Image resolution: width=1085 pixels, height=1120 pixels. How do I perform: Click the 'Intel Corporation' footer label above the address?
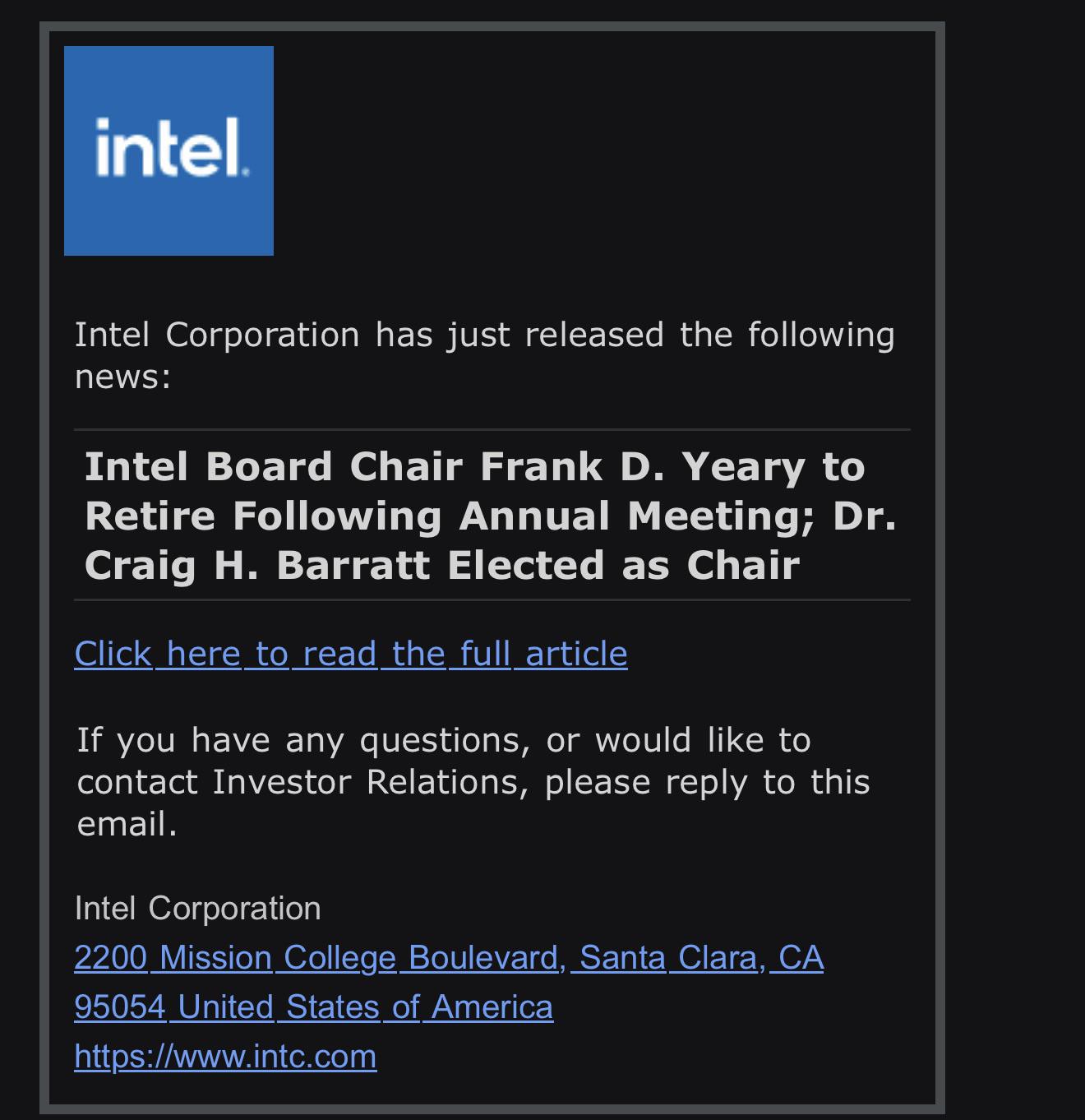[197, 909]
